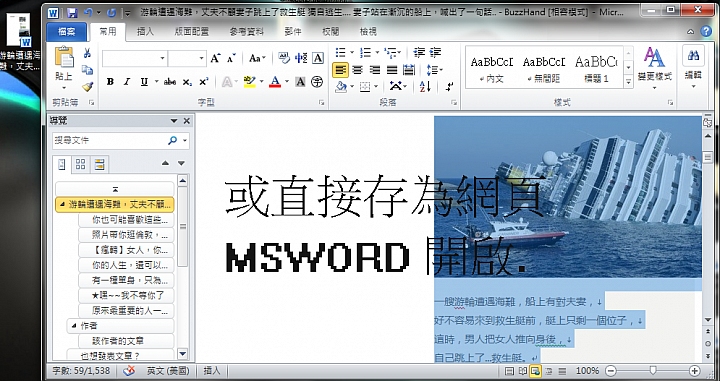720x381 pixels.
Task: Go to heading 你也可能喜歡這些 in navigation
Action: (x=126, y=220)
